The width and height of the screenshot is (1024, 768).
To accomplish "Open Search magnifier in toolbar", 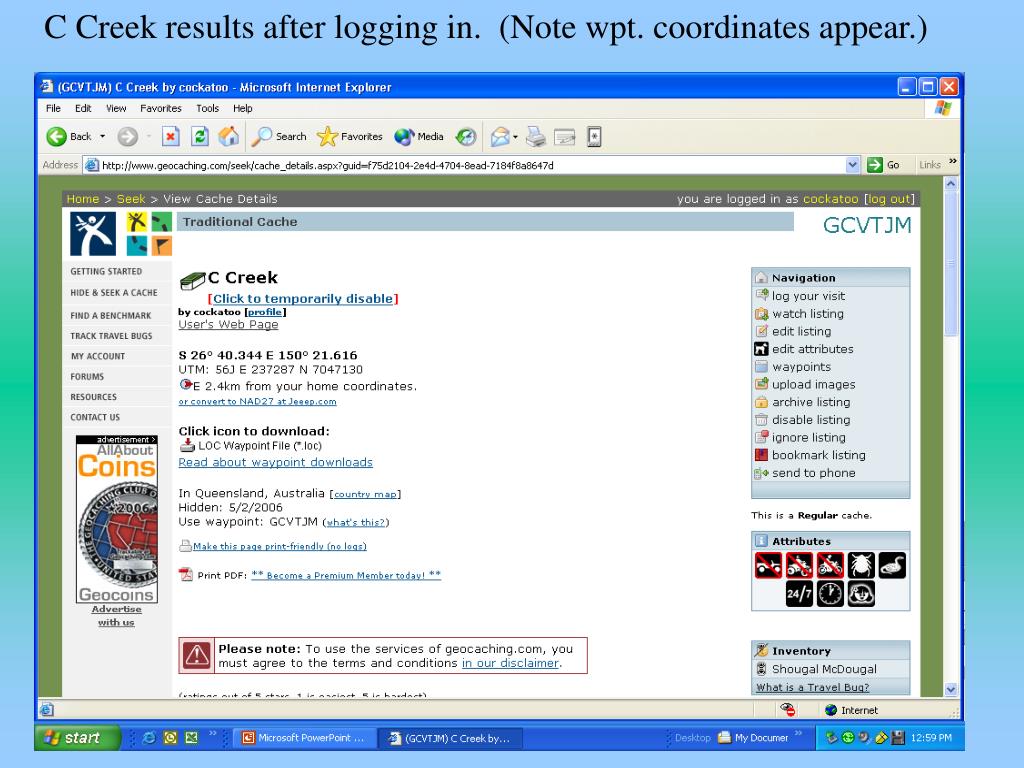I will (279, 136).
